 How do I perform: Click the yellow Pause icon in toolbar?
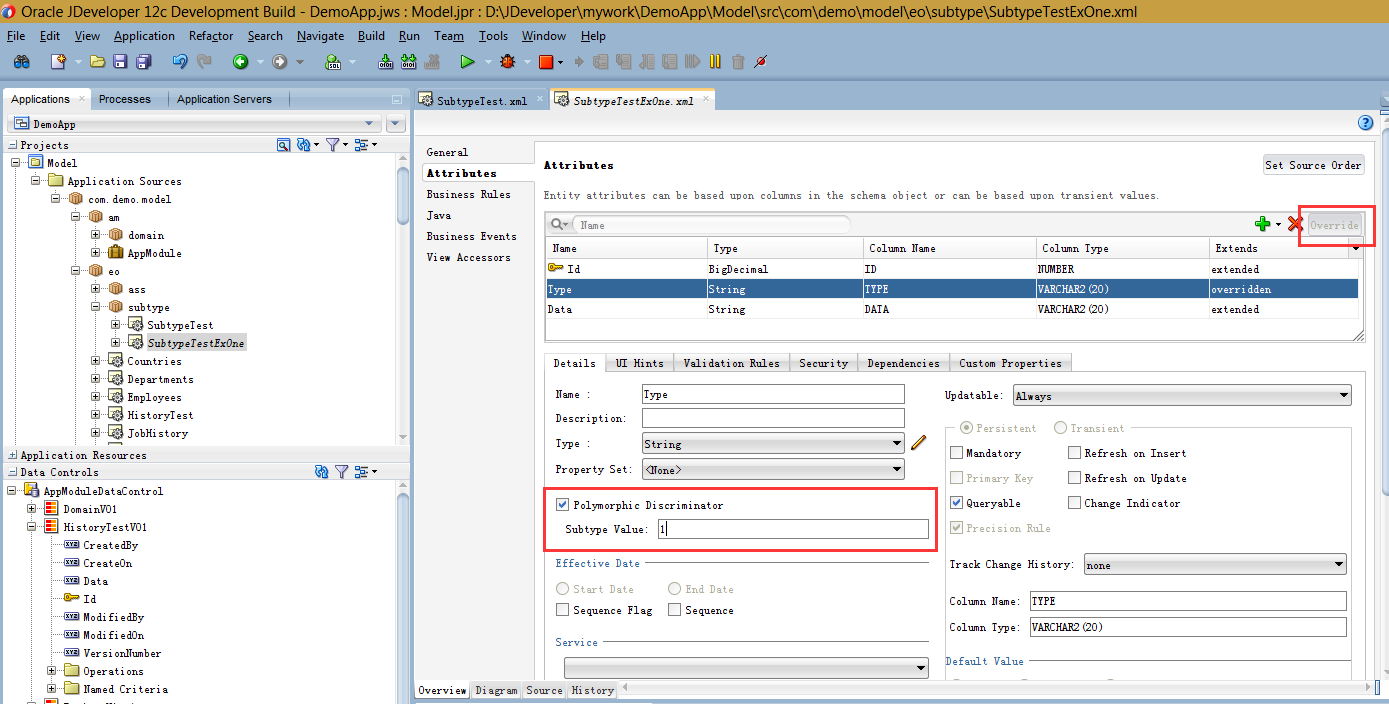coord(715,62)
